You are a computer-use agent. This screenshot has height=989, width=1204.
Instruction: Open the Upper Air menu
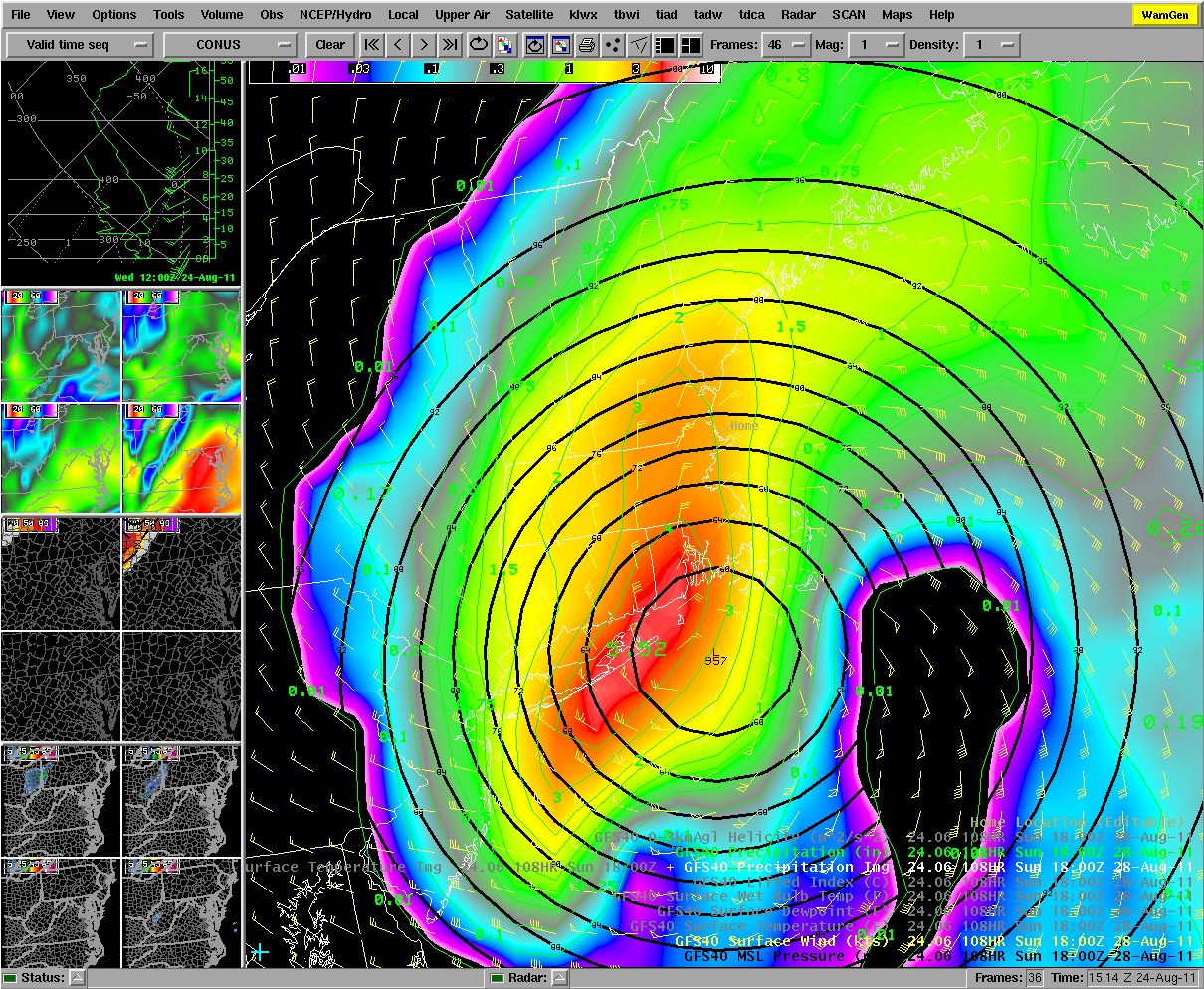462,15
